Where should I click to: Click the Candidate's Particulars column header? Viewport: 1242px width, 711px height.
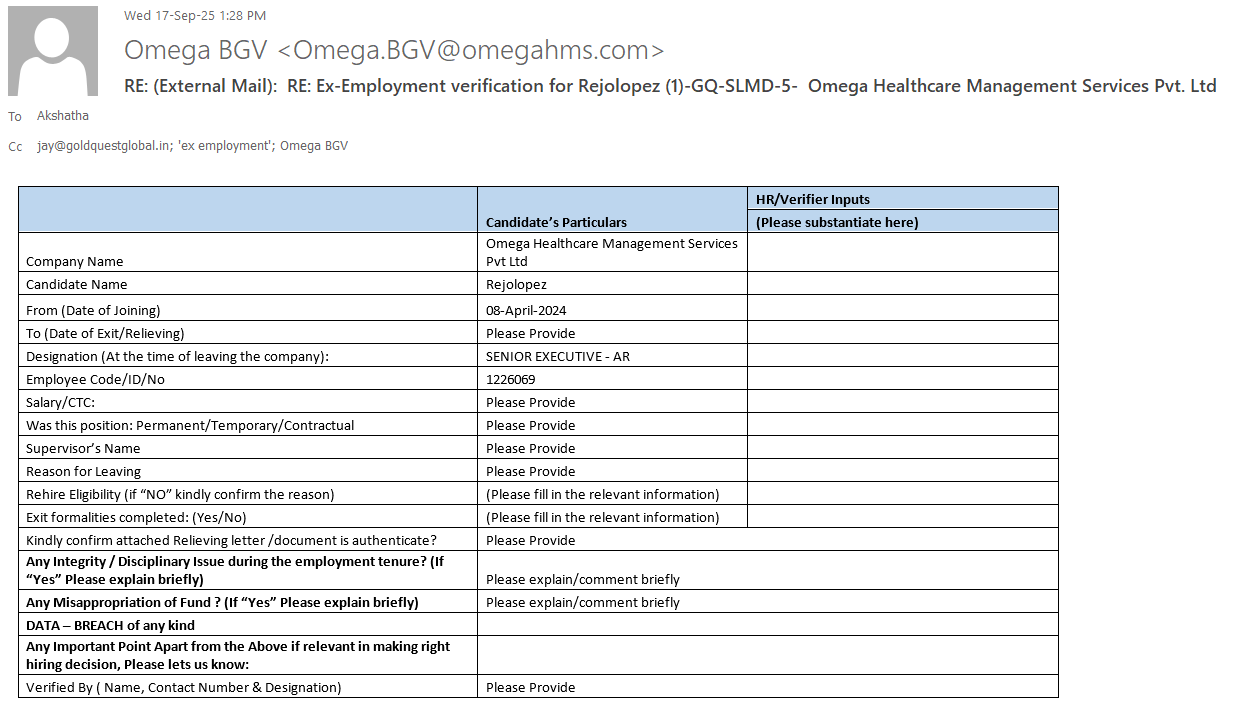click(x=556, y=222)
